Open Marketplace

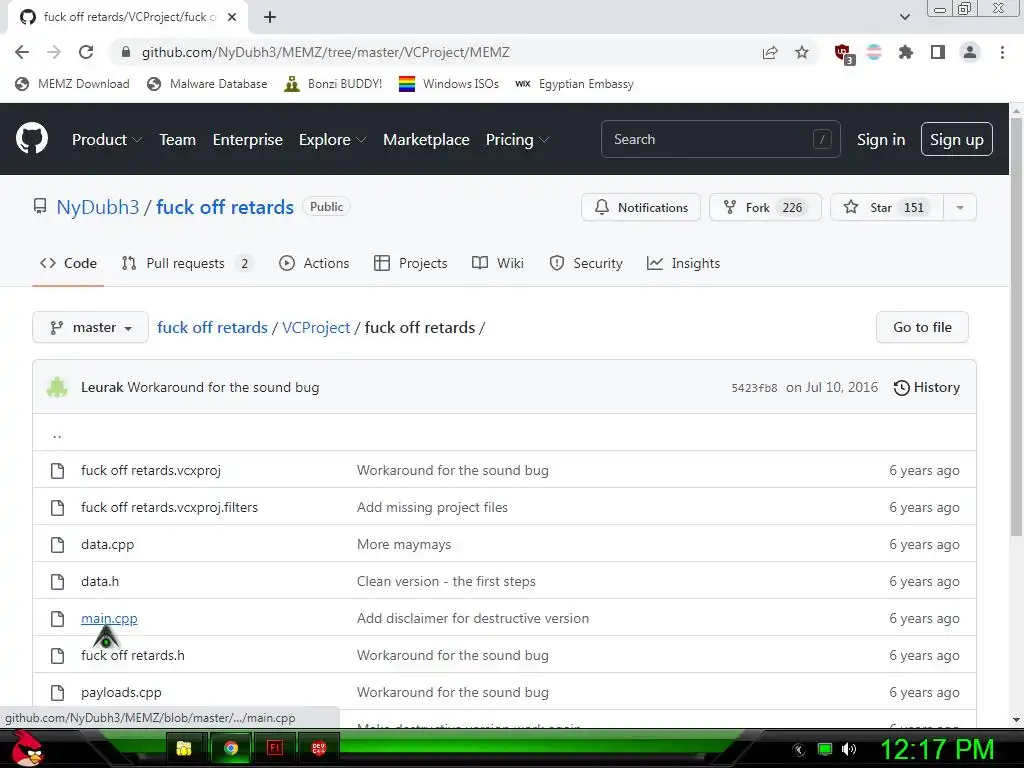426,139
